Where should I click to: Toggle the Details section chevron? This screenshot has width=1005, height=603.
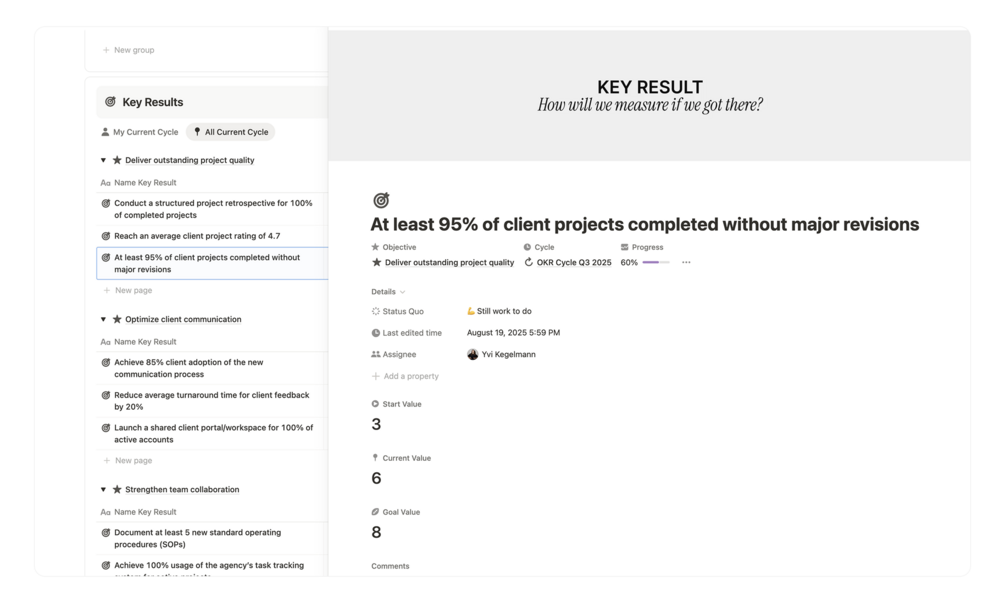coord(402,292)
